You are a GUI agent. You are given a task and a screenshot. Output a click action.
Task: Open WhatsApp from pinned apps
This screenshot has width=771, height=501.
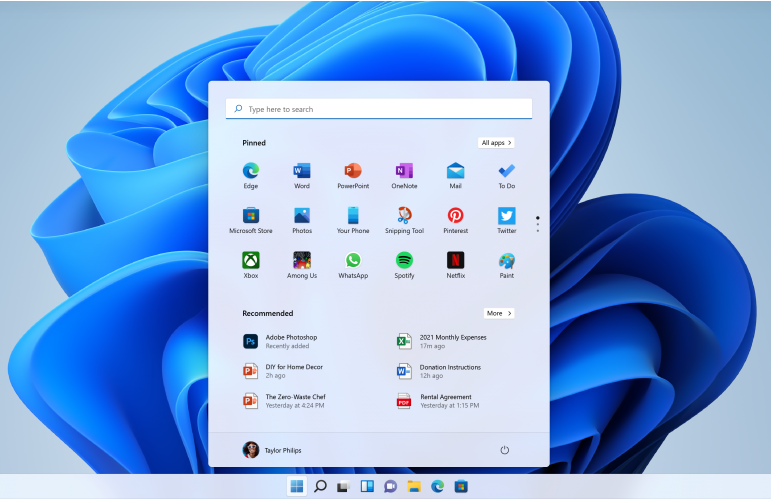353,265
